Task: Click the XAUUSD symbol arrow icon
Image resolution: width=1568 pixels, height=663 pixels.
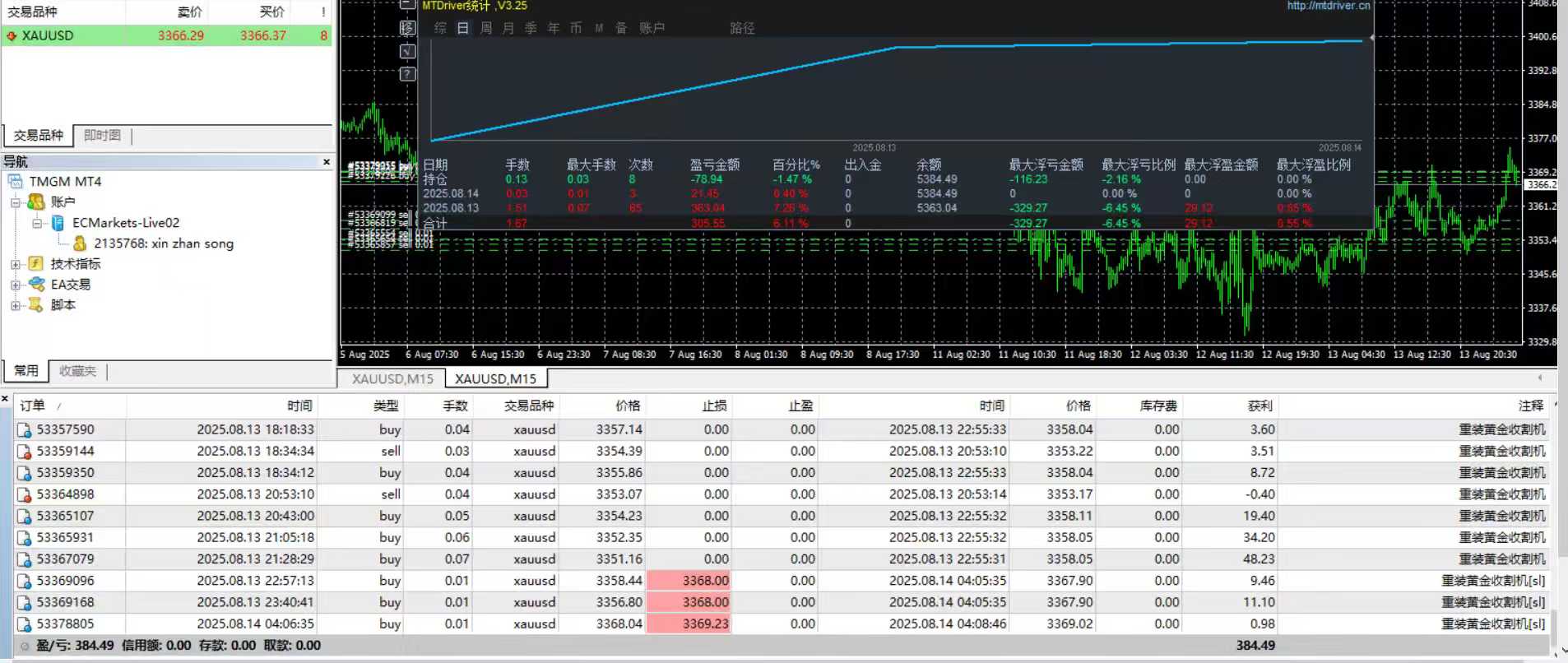Action: click(12, 36)
